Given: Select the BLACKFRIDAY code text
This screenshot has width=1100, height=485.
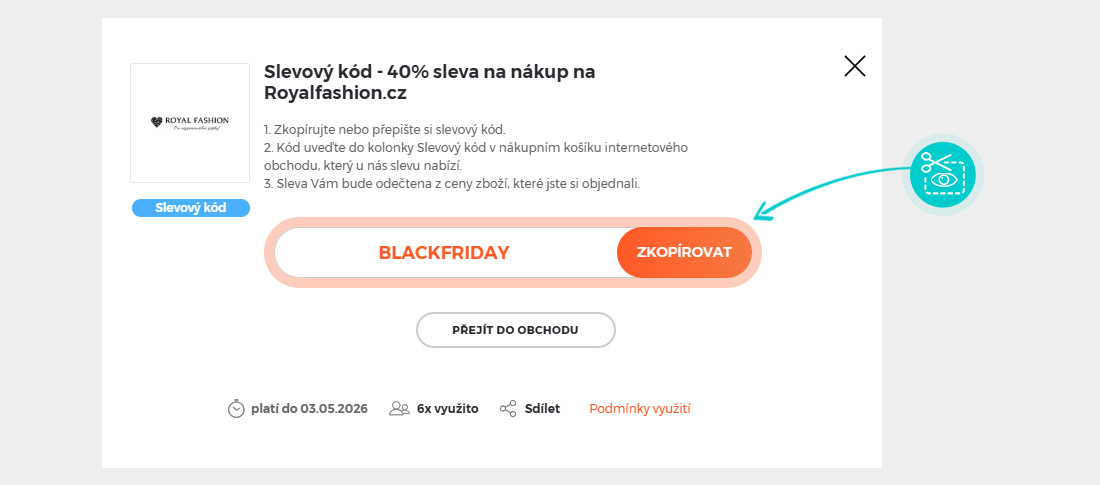Looking at the screenshot, I should (x=444, y=253).
